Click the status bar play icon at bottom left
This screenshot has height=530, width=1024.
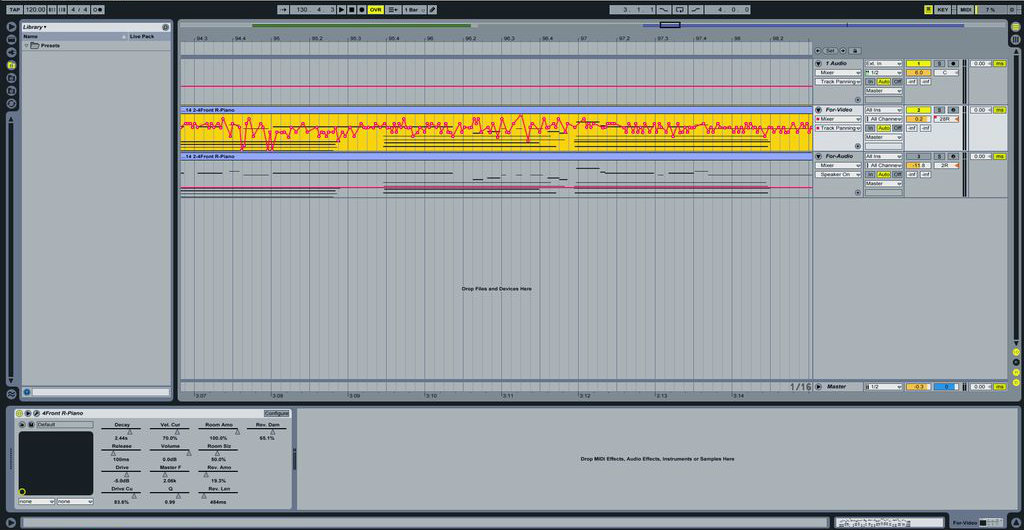point(11,522)
